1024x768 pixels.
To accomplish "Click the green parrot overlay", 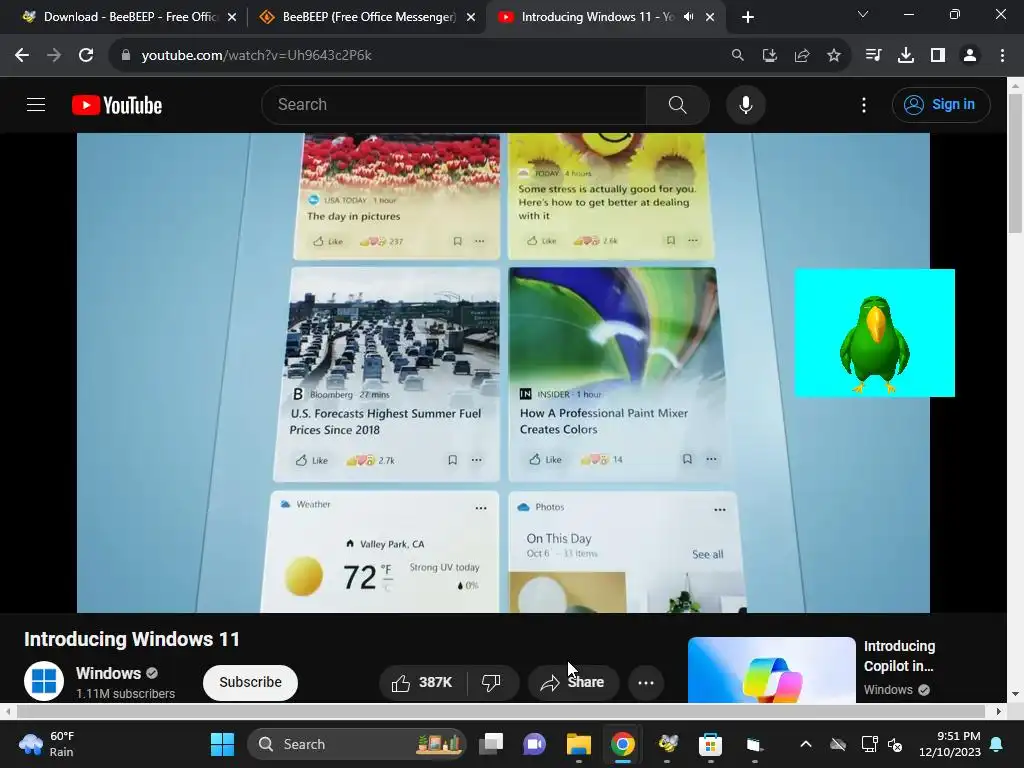I will (x=874, y=332).
